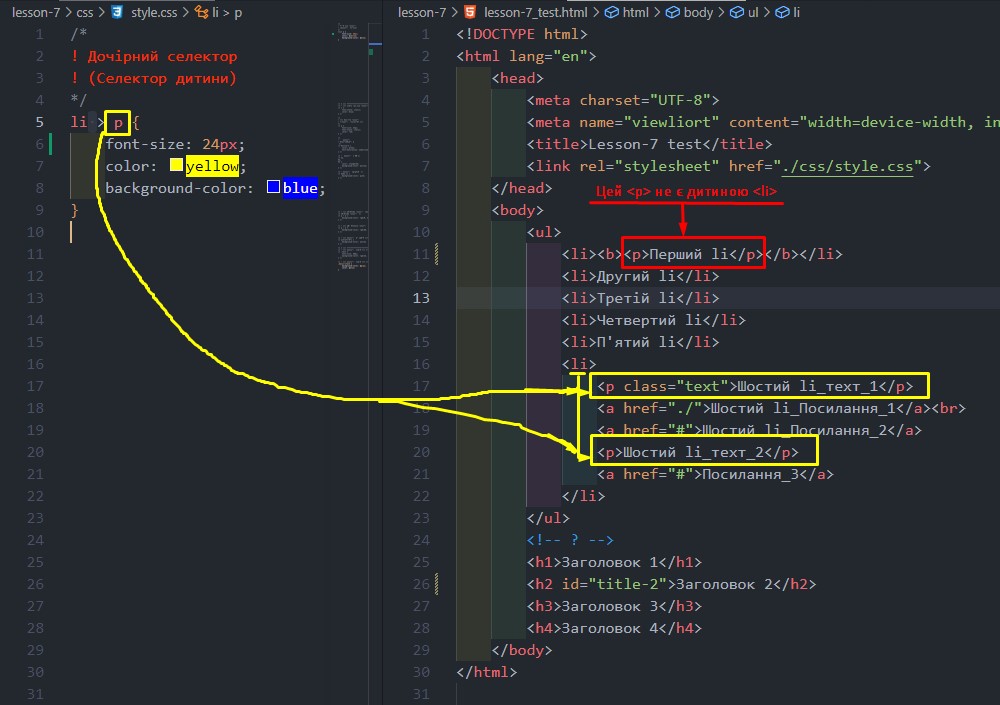1000x705 pixels.
Task: Open the 'ul' breadcrumb symbol
Action: point(753,12)
